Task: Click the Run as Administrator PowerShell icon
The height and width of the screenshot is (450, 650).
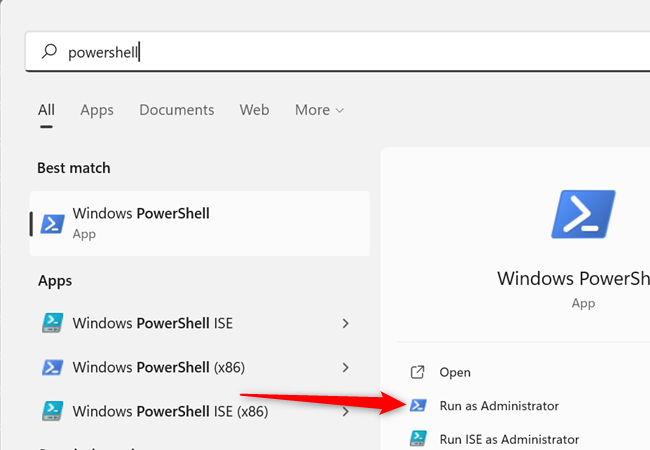Action: [x=418, y=405]
